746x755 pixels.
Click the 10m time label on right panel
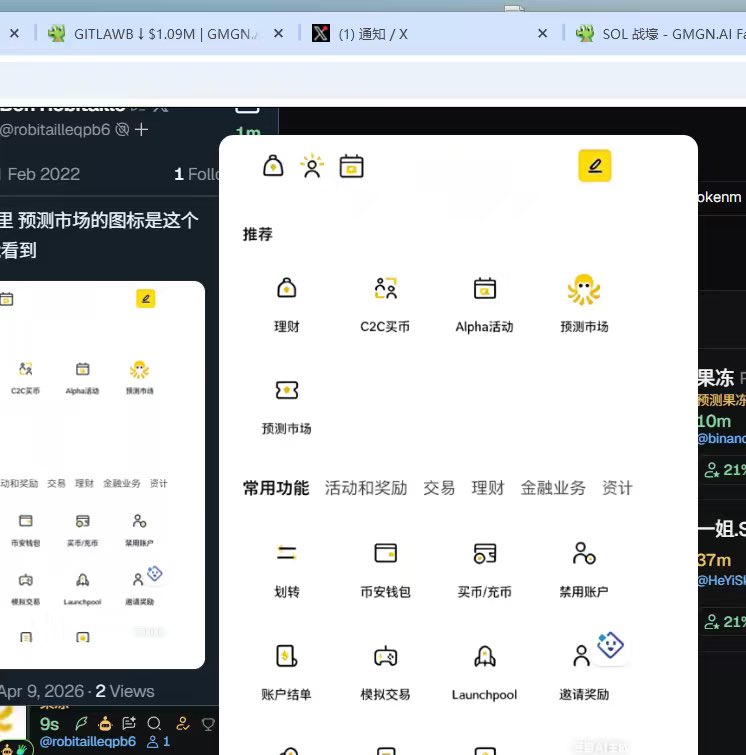pyautogui.click(x=714, y=421)
